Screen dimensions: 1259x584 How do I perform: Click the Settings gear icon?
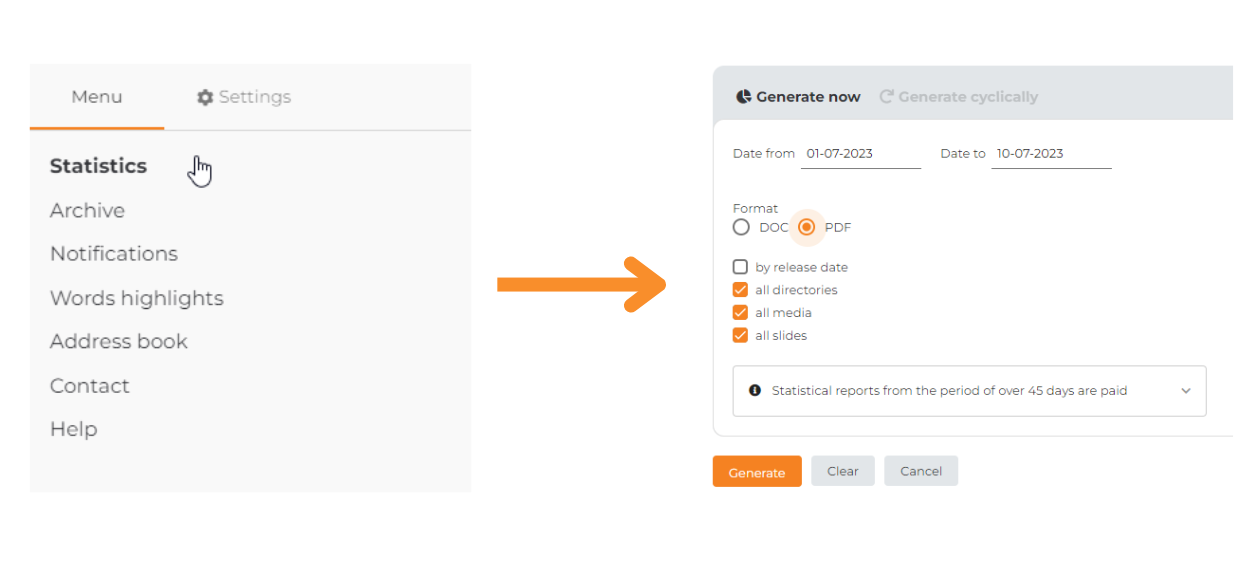(x=205, y=97)
